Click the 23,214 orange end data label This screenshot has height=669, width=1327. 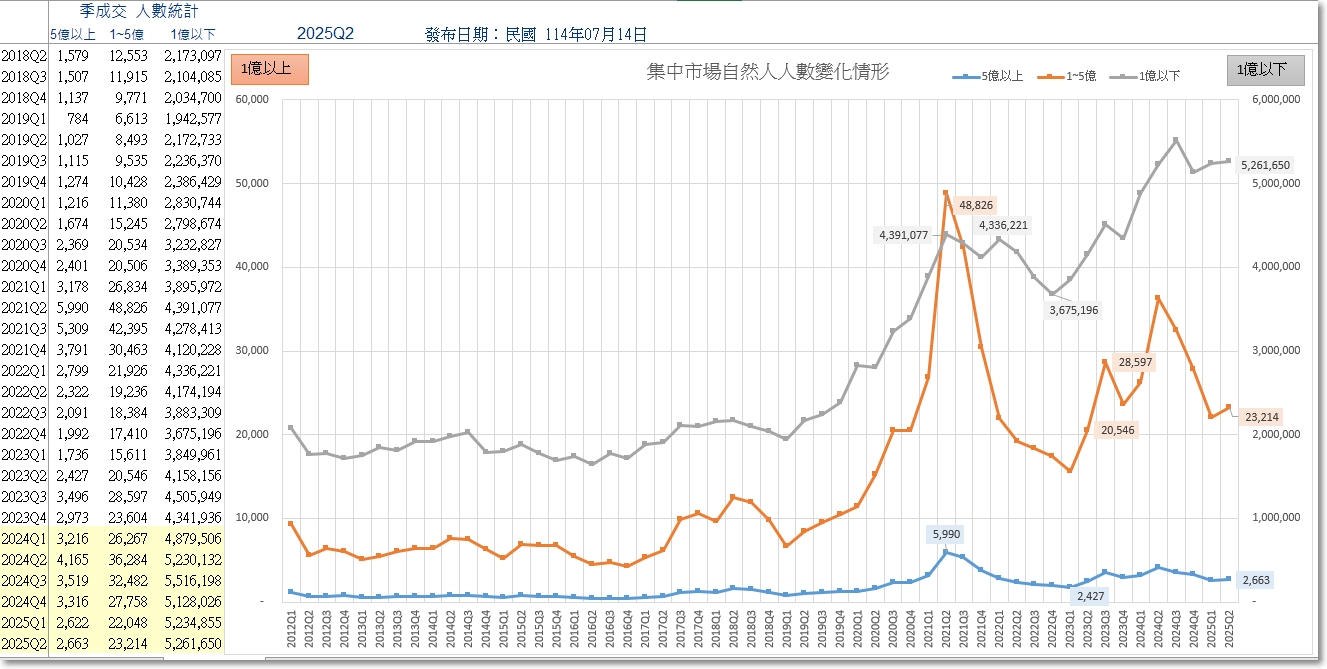point(1260,417)
